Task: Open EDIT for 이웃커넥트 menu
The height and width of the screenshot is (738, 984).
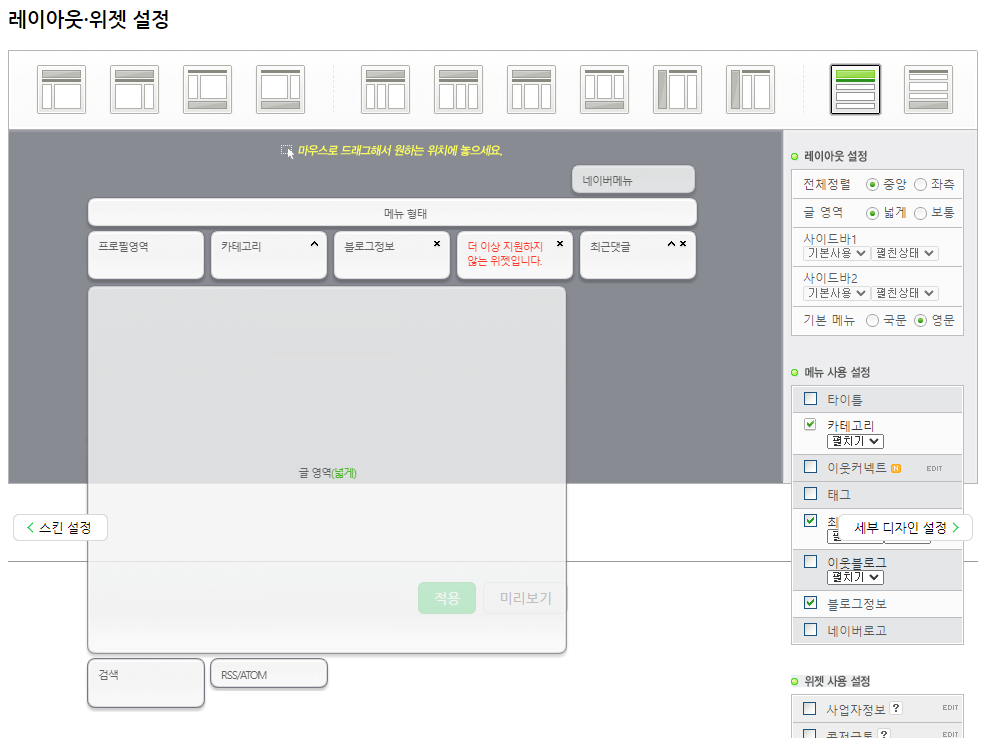Action: click(934, 468)
